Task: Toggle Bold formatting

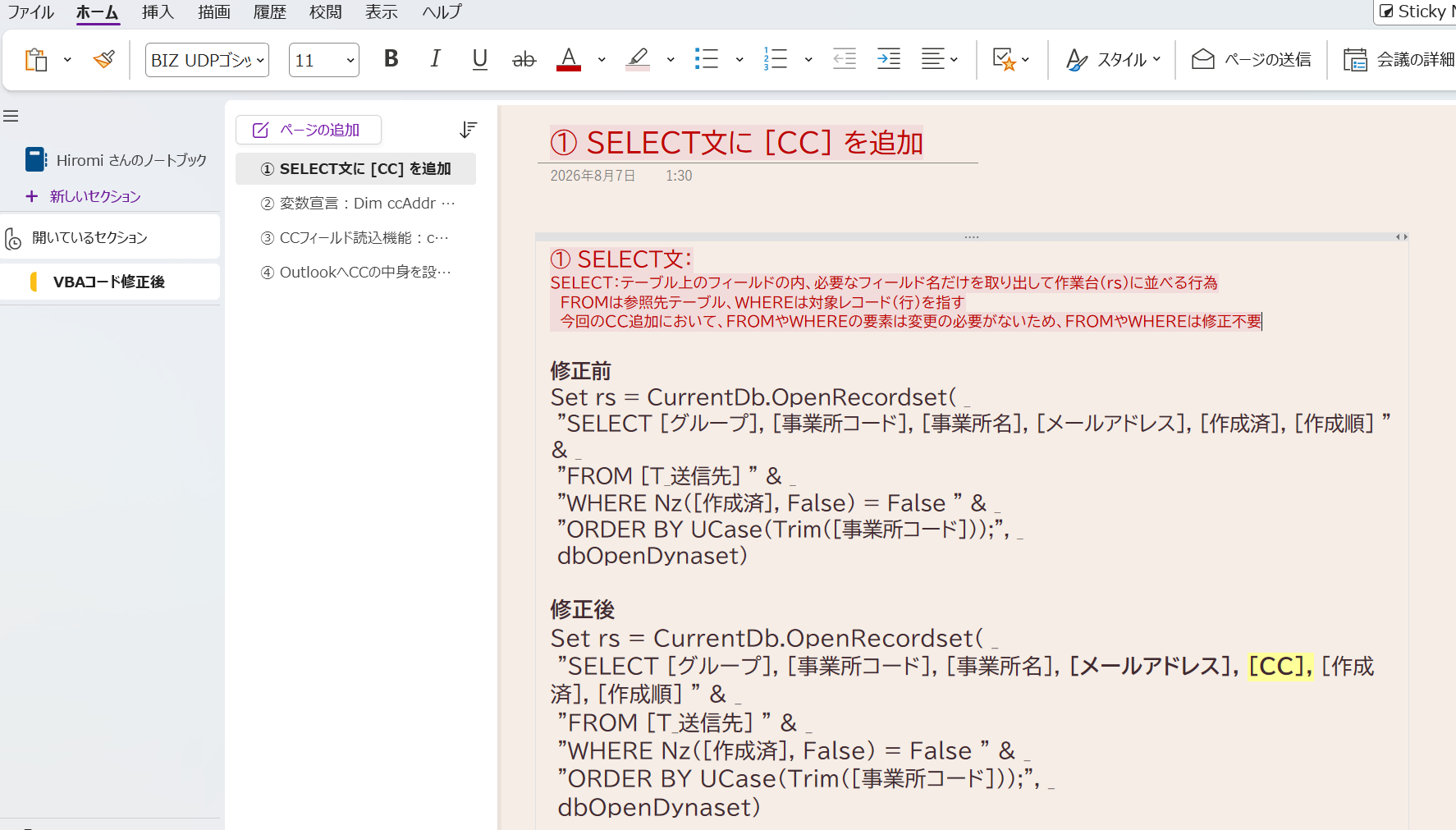Action: 391,59
